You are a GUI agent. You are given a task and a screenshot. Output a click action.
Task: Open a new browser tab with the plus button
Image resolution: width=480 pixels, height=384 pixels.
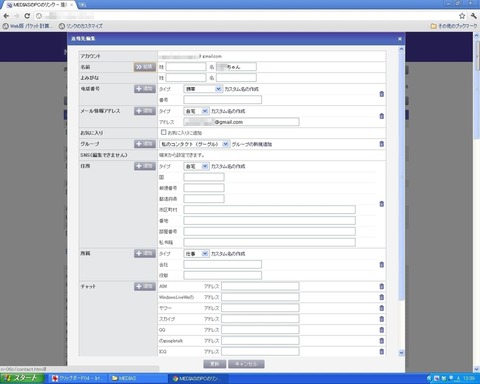click(x=82, y=5)
